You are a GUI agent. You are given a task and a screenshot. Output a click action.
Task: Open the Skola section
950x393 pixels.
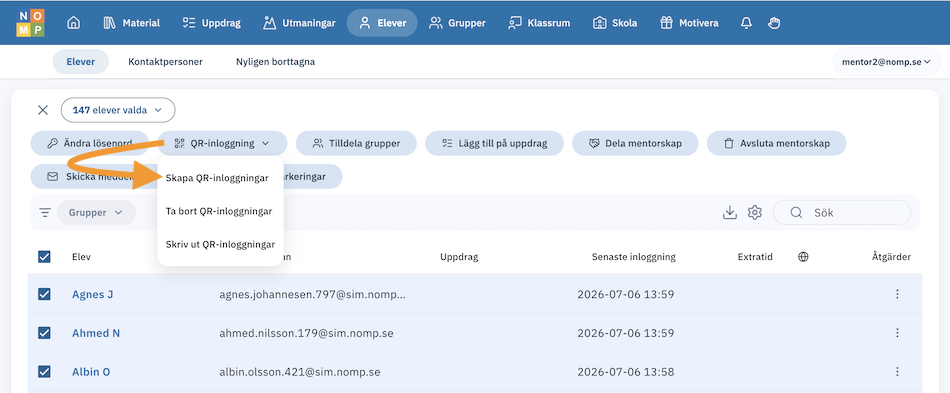(615, 23)
